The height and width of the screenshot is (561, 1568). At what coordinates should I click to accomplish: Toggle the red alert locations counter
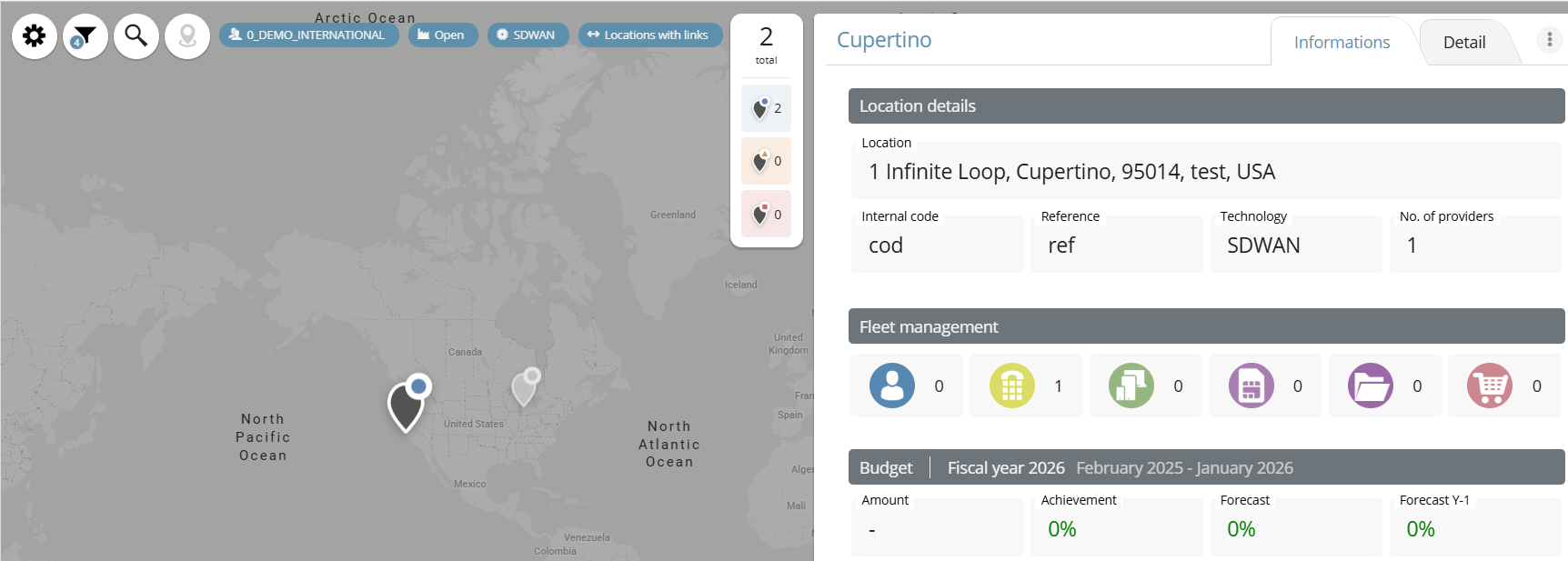tap(766, 215)
